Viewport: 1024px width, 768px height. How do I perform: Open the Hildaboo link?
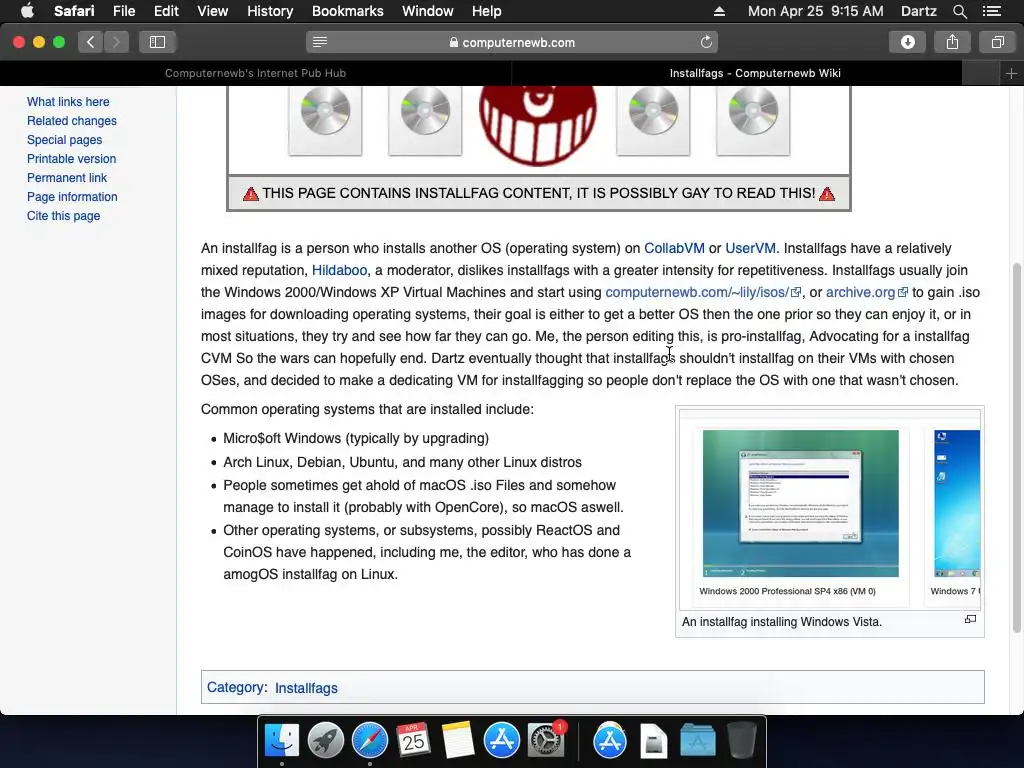339,270
